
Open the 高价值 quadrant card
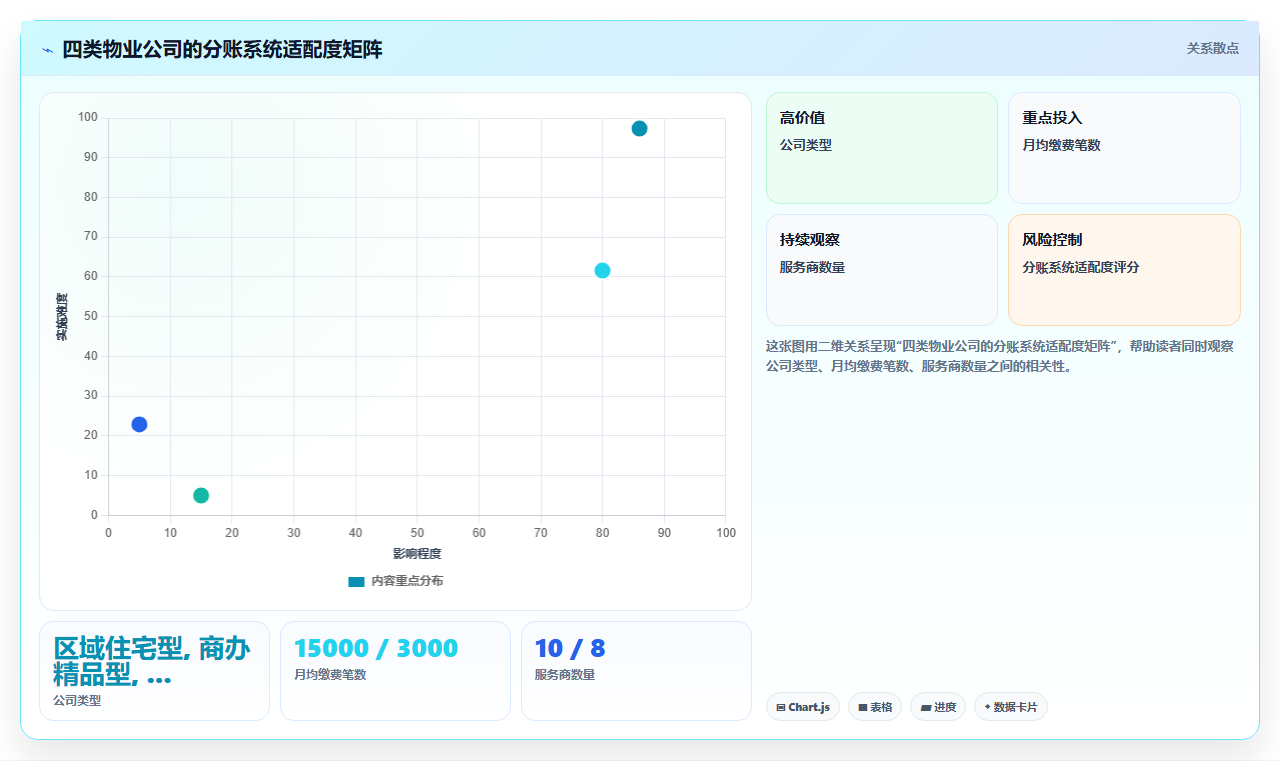882,148
